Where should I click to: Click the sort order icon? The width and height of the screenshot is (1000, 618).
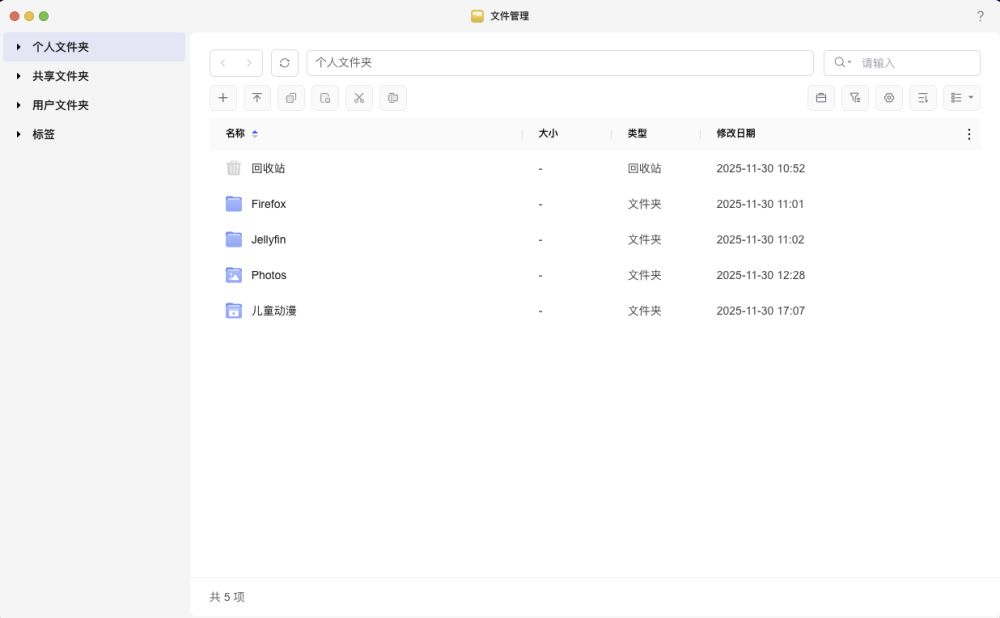click(923, 98)
